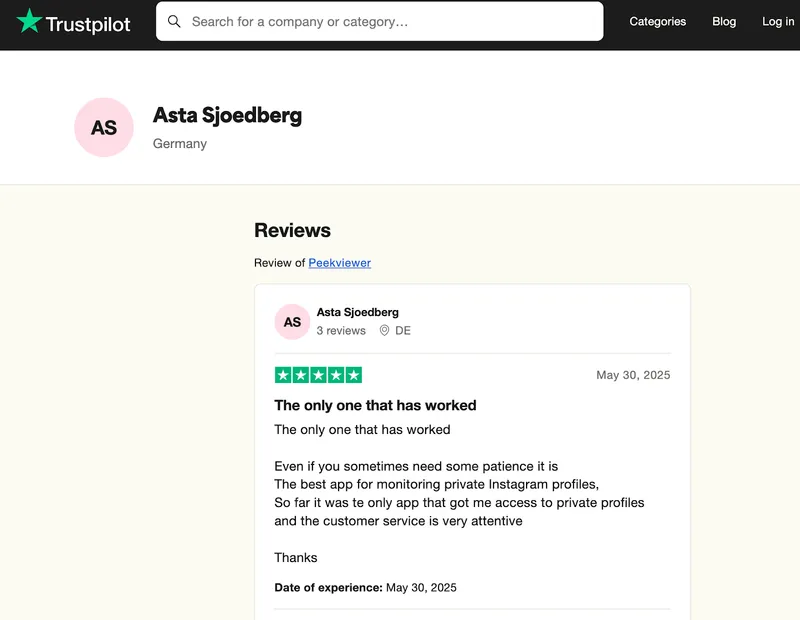Click the large AS profile avatar

[104, 128]
